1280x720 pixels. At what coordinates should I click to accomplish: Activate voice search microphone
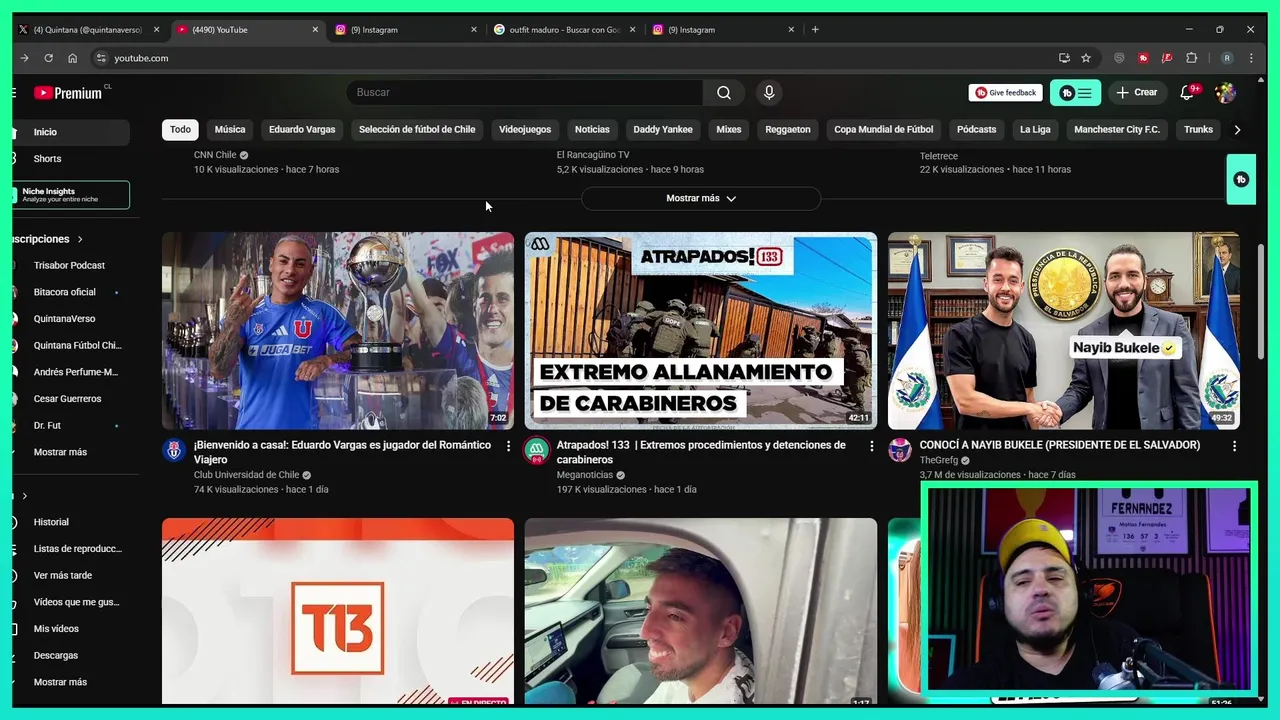coord(768,92)
